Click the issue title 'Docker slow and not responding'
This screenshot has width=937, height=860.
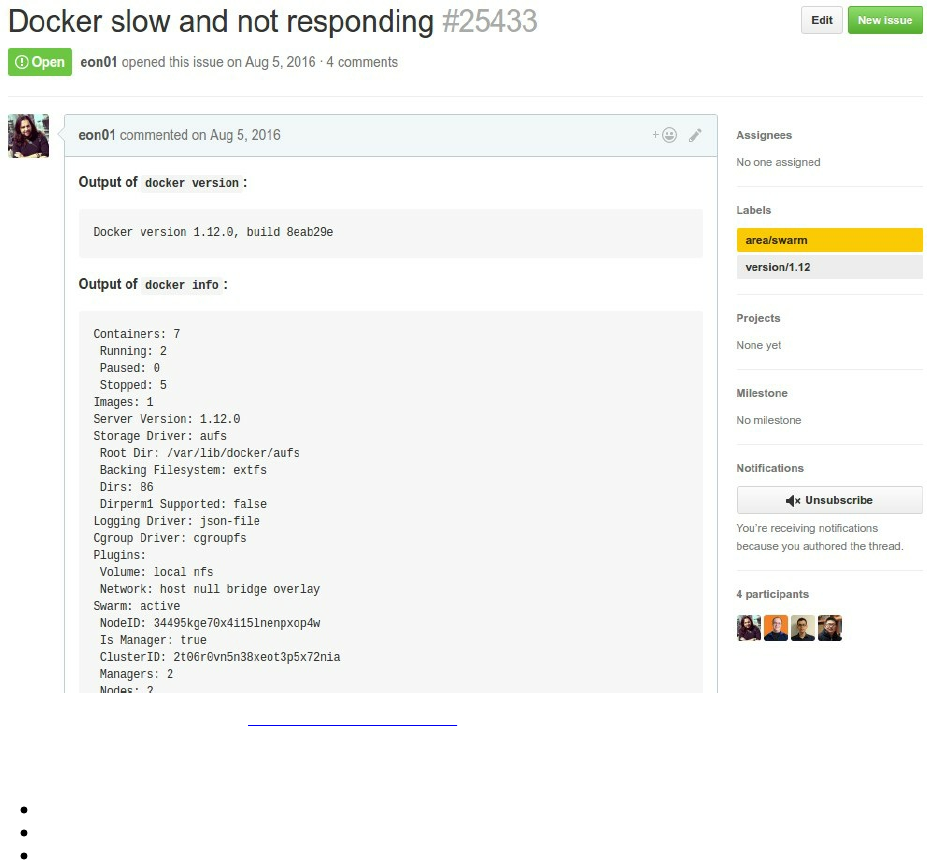(x=221, y=22)
